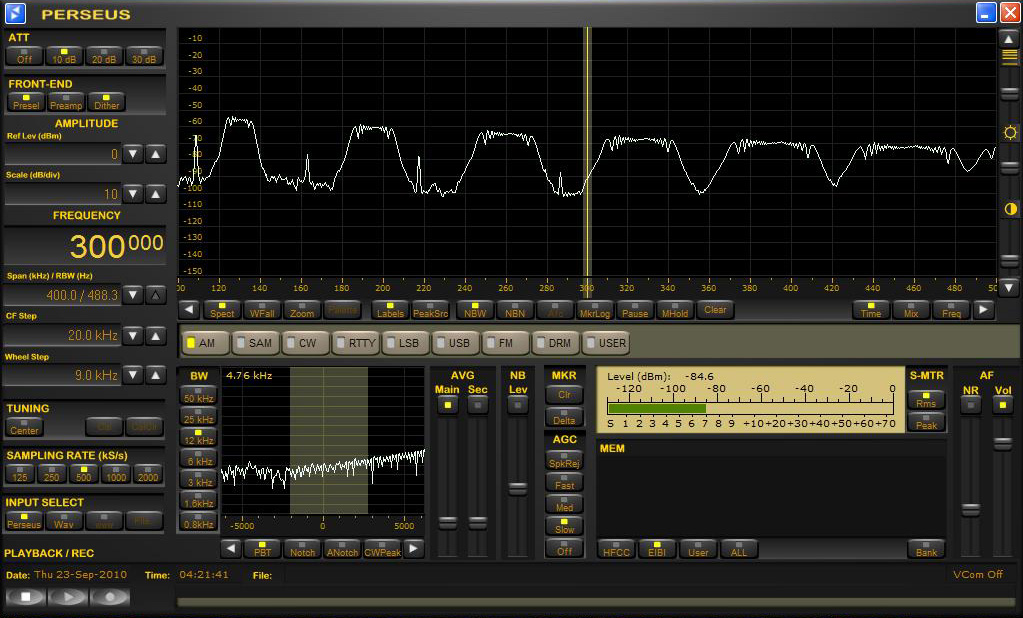
Task: Decrease Wheel Step with down arrow
Action: tap(133, 375)
